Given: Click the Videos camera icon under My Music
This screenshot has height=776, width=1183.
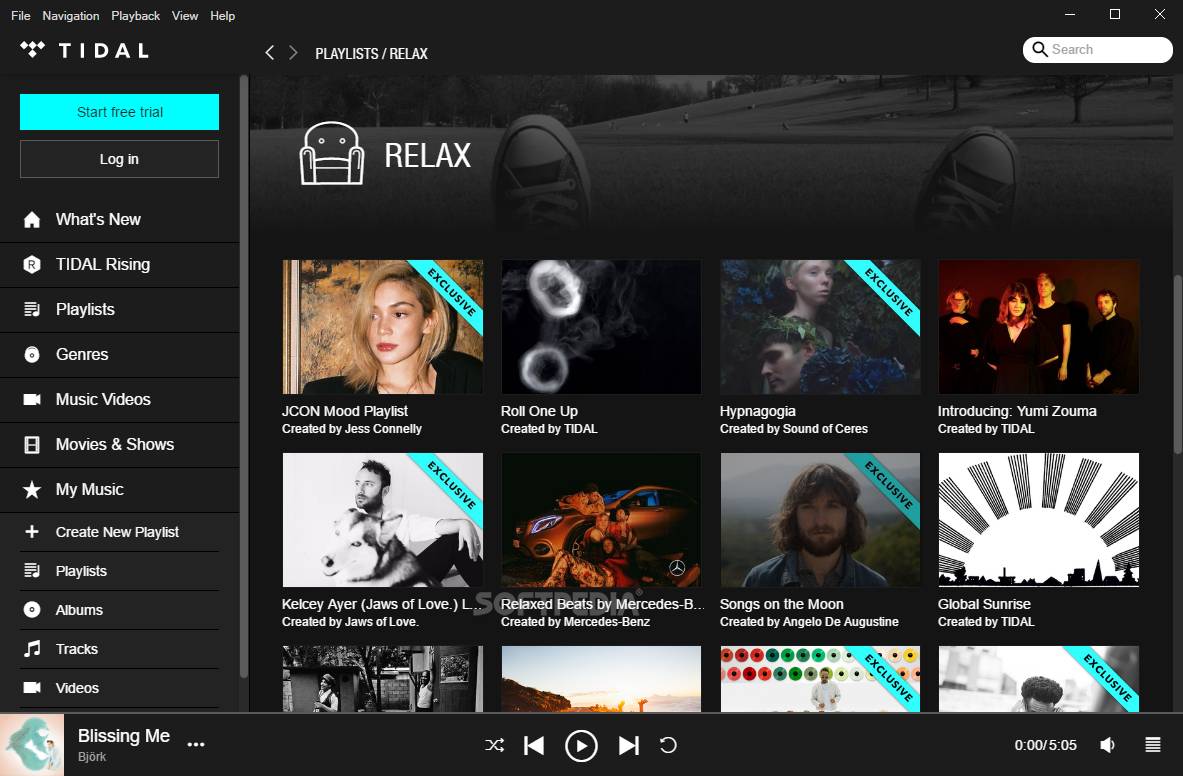Looking at the screenshot, I should 32,688.
